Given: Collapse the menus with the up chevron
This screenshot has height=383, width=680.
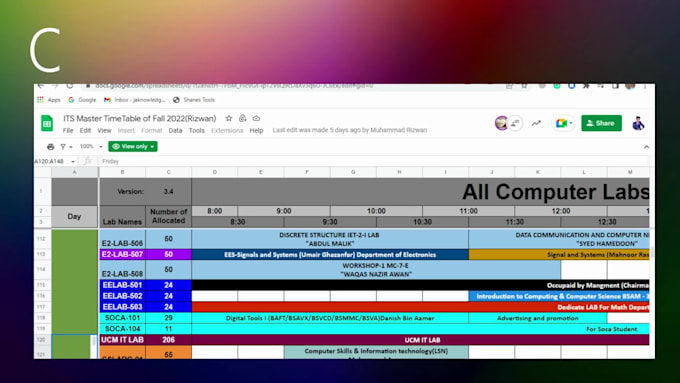Looking at the screenshot, I should point(646,147).
